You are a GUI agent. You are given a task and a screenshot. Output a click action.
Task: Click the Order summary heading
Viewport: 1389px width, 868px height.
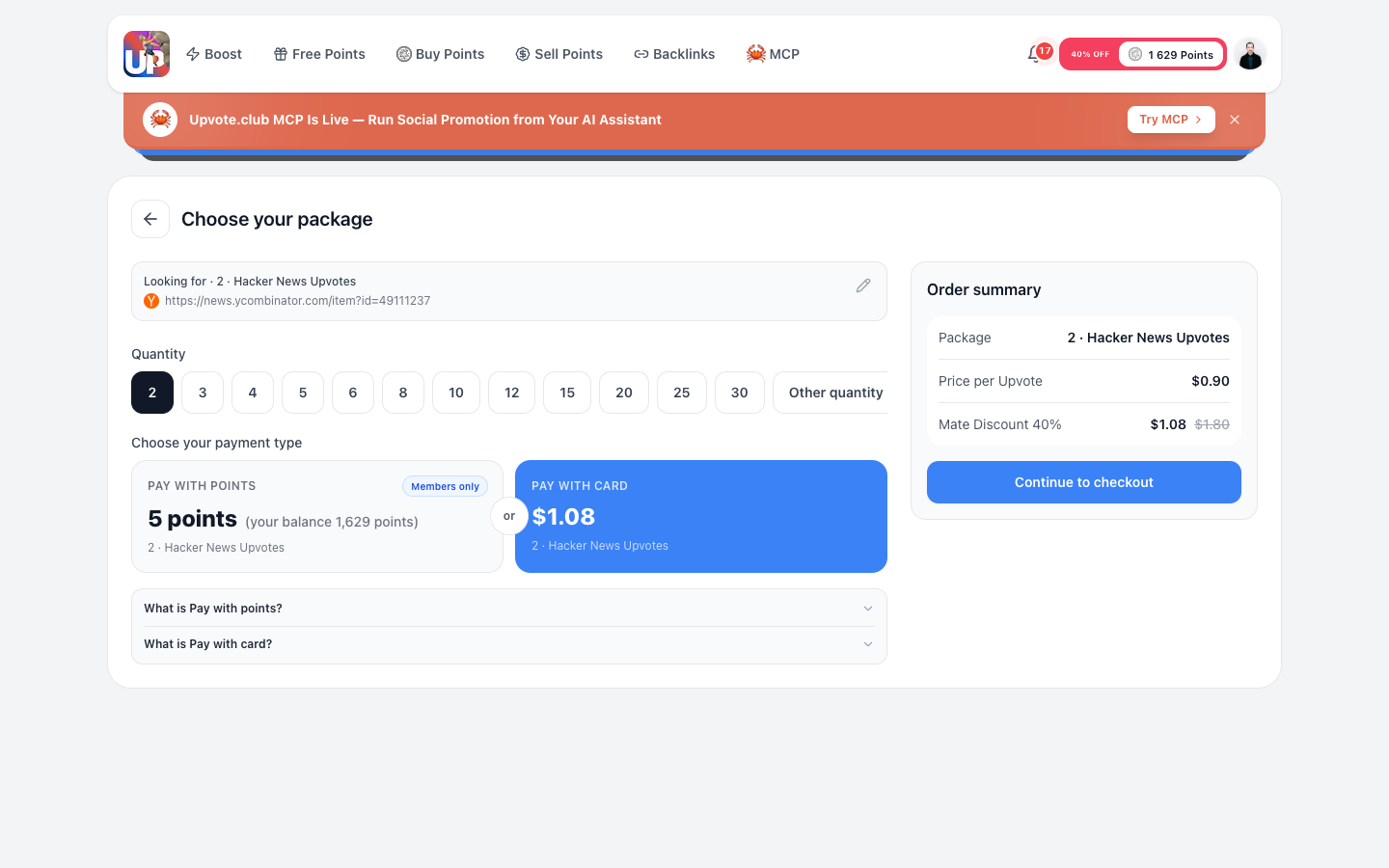[x=984, y=289]
